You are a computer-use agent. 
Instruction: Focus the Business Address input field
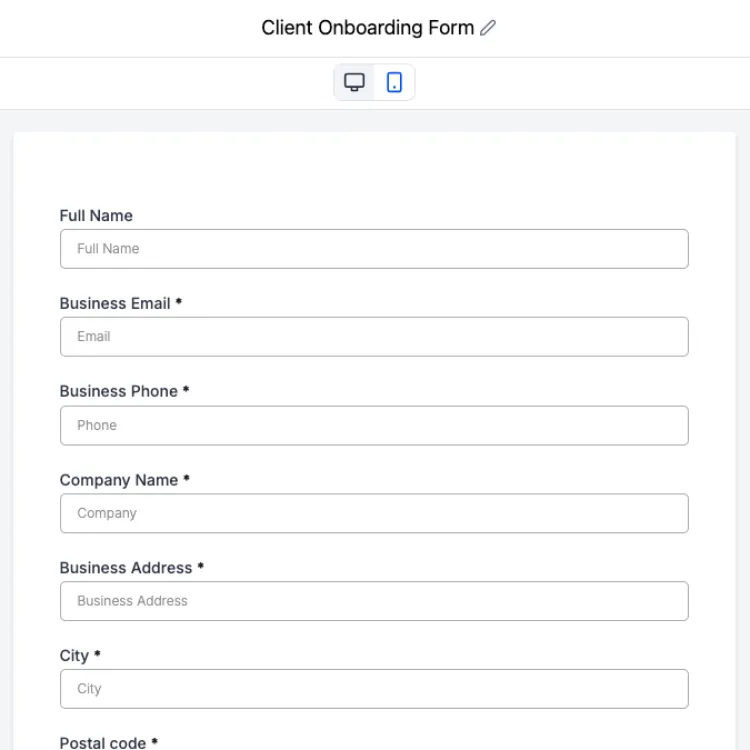(374, 601)
